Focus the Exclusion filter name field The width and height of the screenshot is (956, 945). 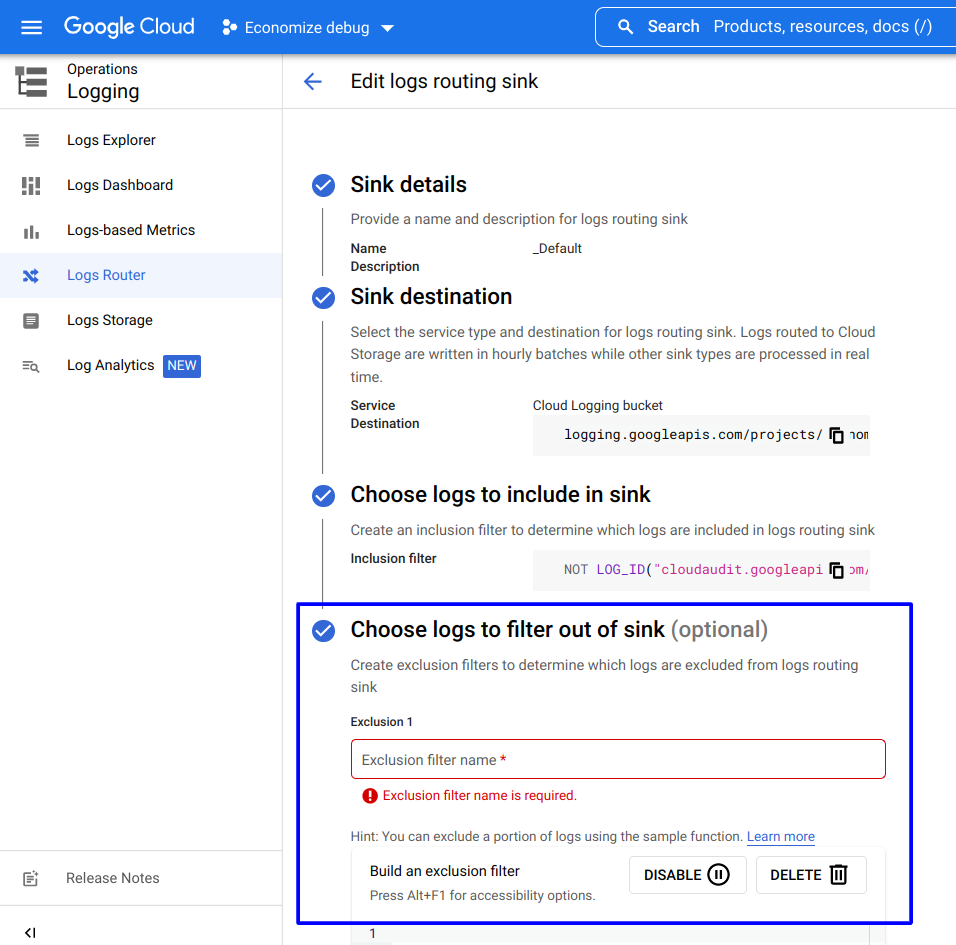pyautogui.click(x=618, y=759)
